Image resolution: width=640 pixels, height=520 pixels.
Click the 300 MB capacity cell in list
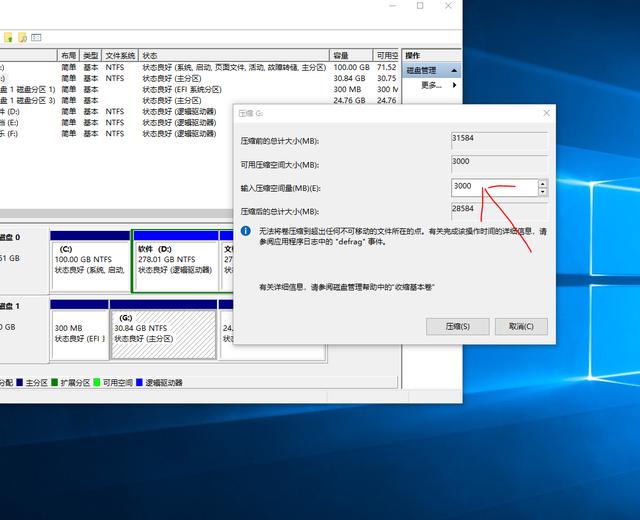(x=347, y=89)
